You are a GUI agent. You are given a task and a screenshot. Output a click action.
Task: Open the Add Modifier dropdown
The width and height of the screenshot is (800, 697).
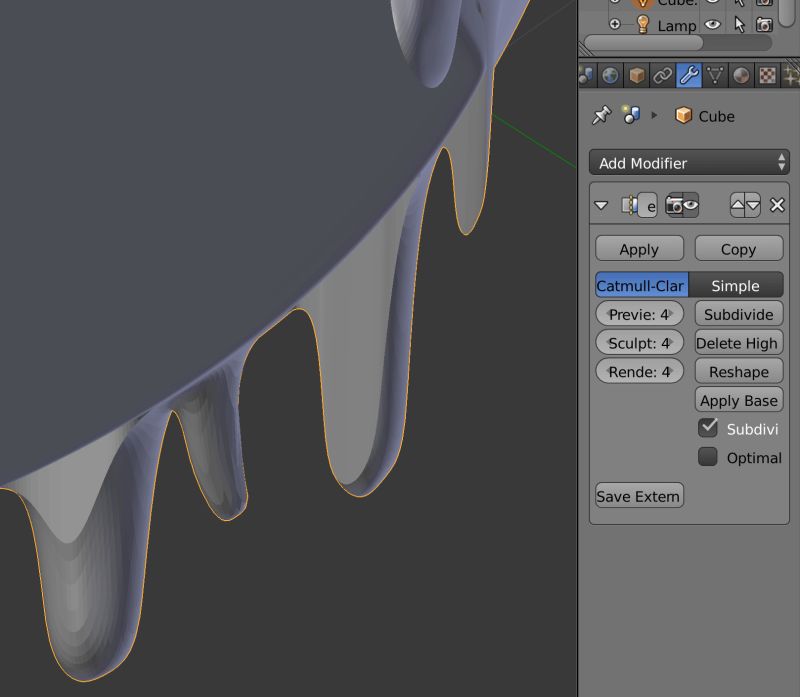click(x=688, y=163)
